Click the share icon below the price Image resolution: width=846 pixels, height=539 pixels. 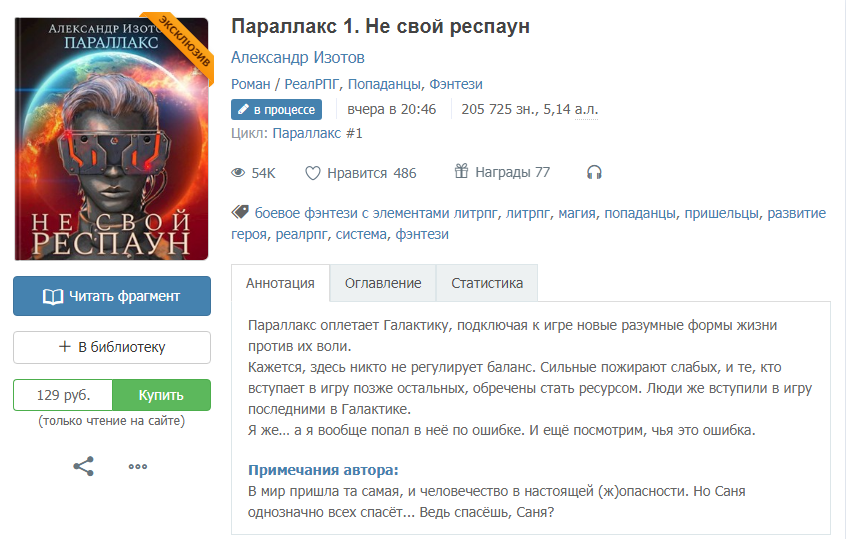[84, 466]
